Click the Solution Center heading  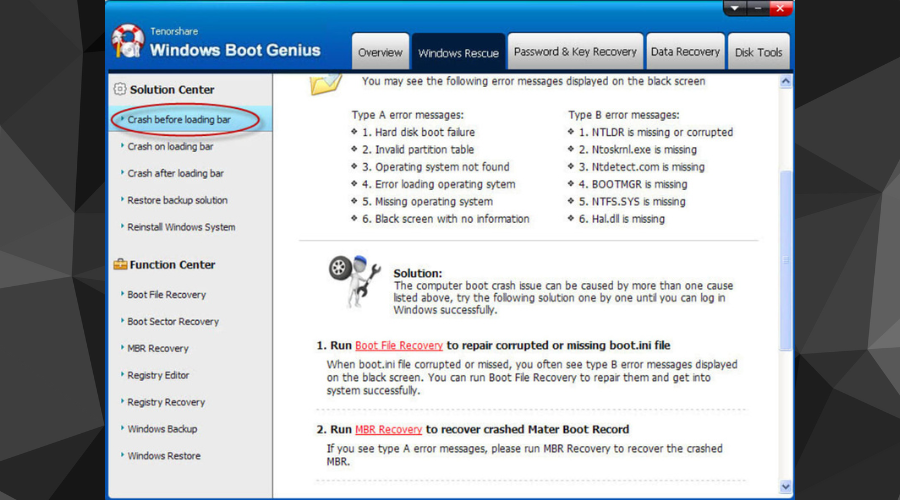(172, 90)
